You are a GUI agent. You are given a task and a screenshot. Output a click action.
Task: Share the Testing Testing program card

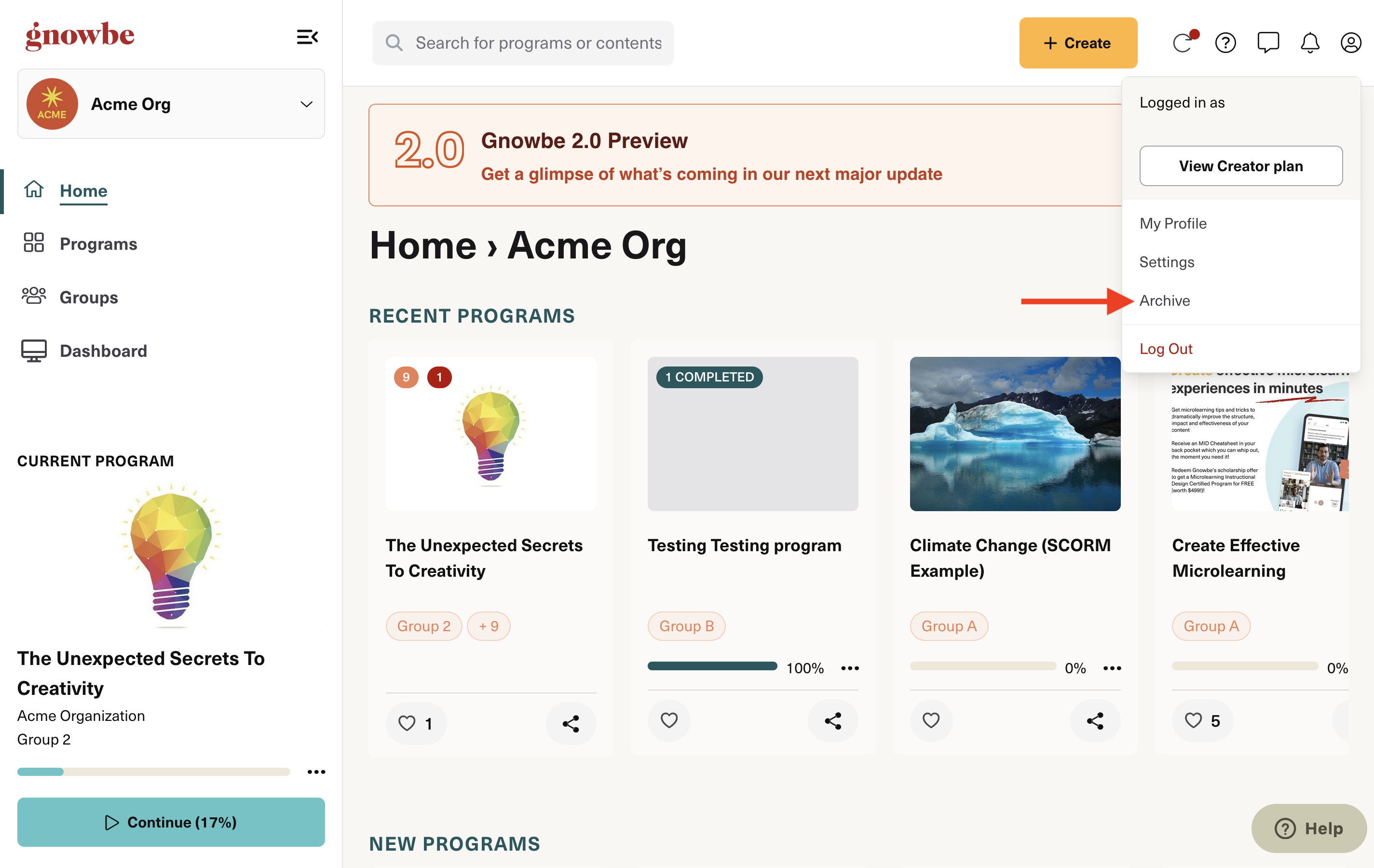click(832, 721)
